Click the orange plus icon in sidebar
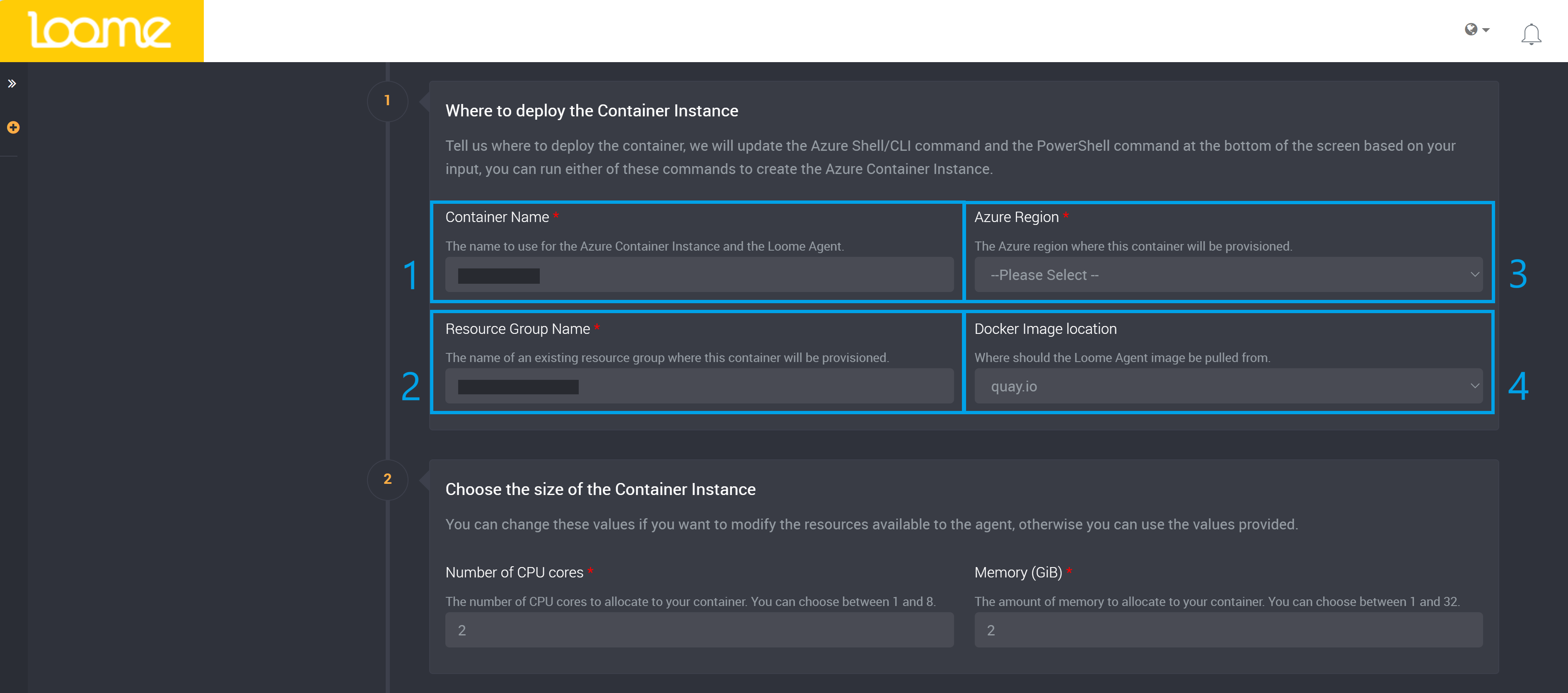 tap(13, 128)
